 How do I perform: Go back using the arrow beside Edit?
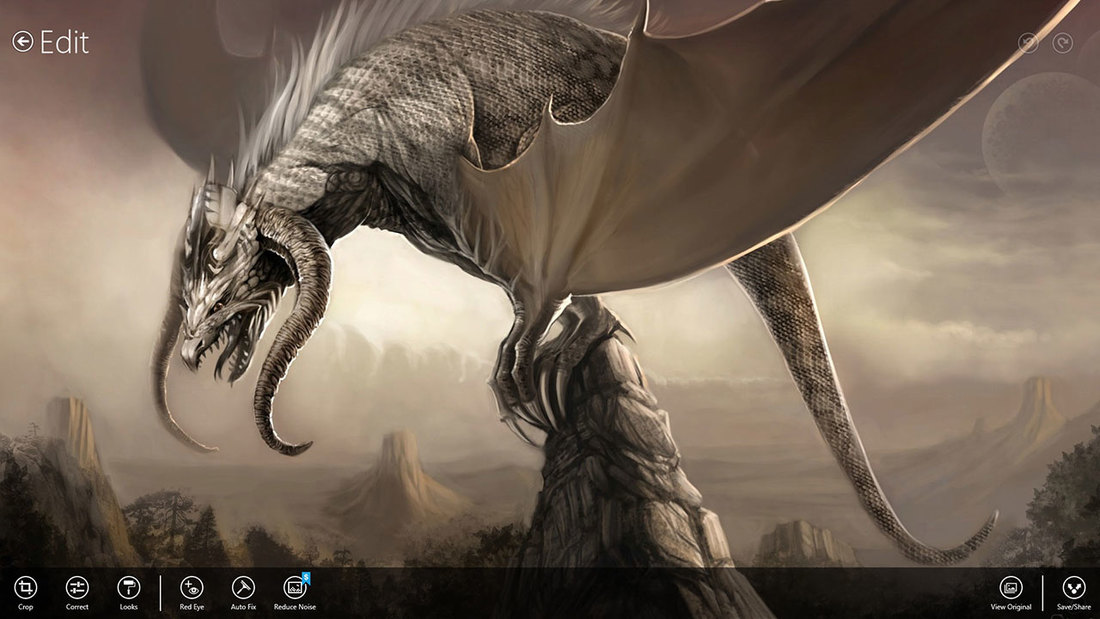pos(22,42)
